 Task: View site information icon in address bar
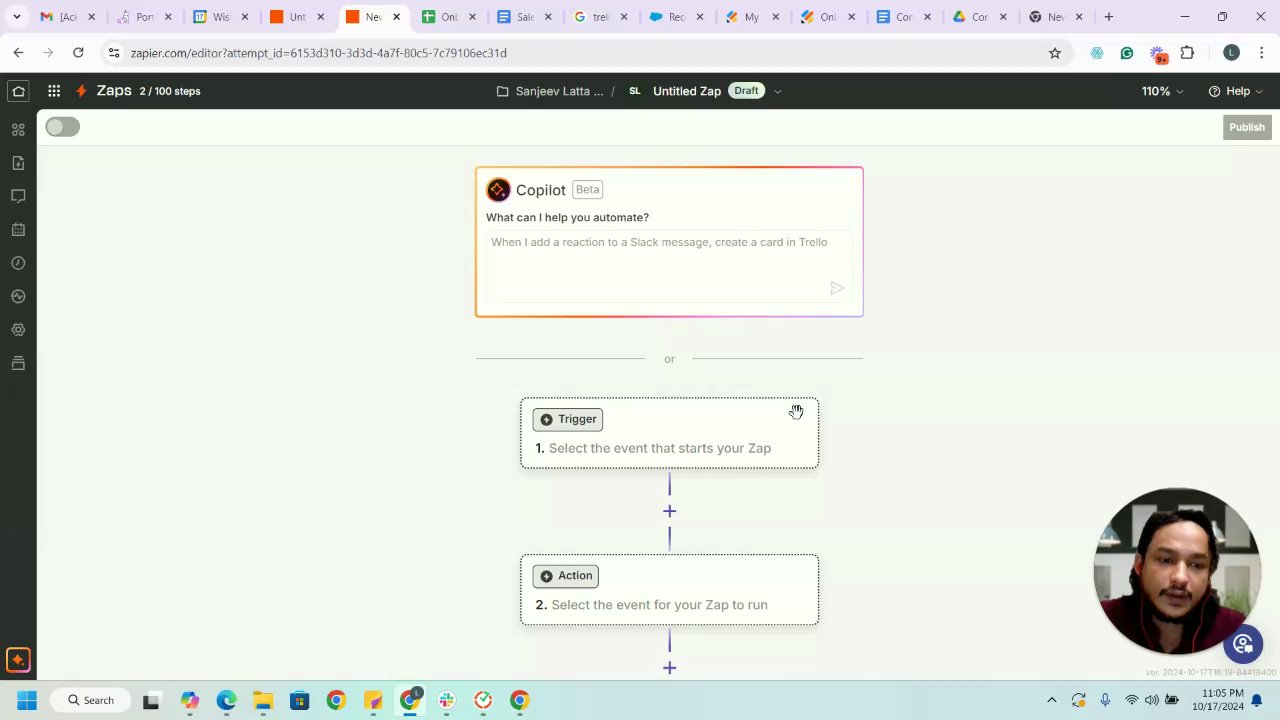click(113, 53)
